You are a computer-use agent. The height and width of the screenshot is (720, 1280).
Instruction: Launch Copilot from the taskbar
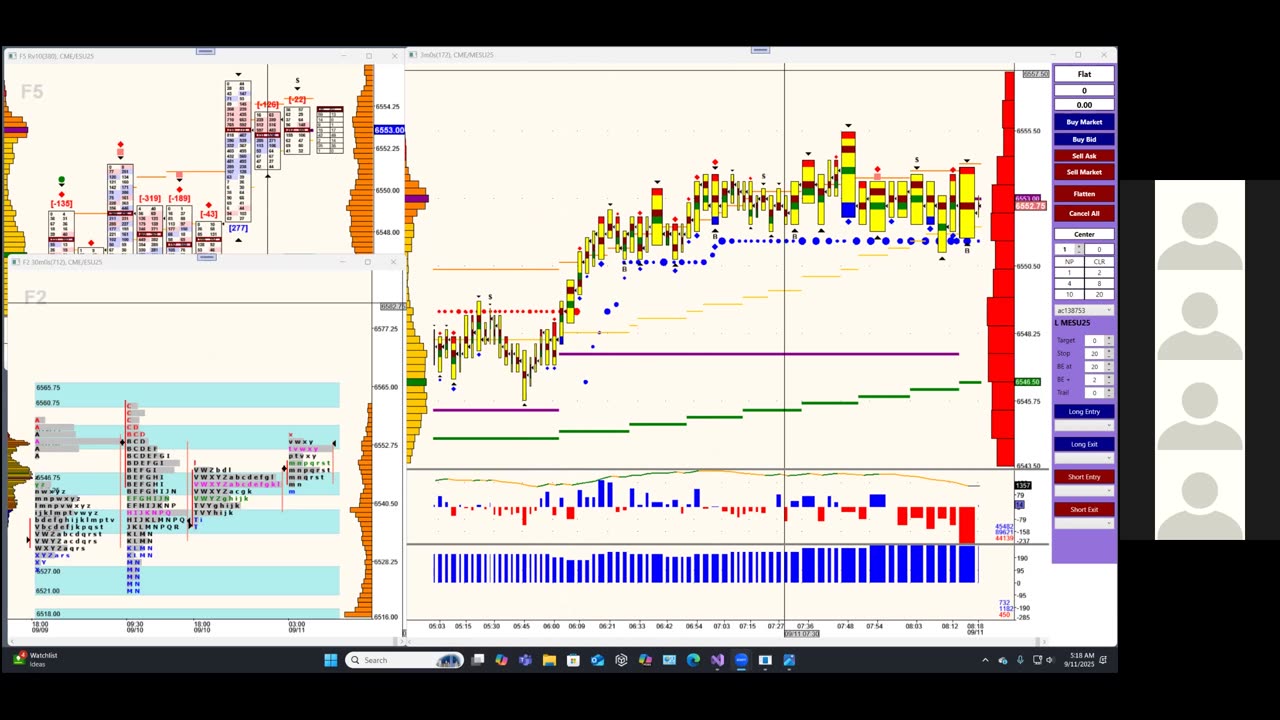pos(502,660)
